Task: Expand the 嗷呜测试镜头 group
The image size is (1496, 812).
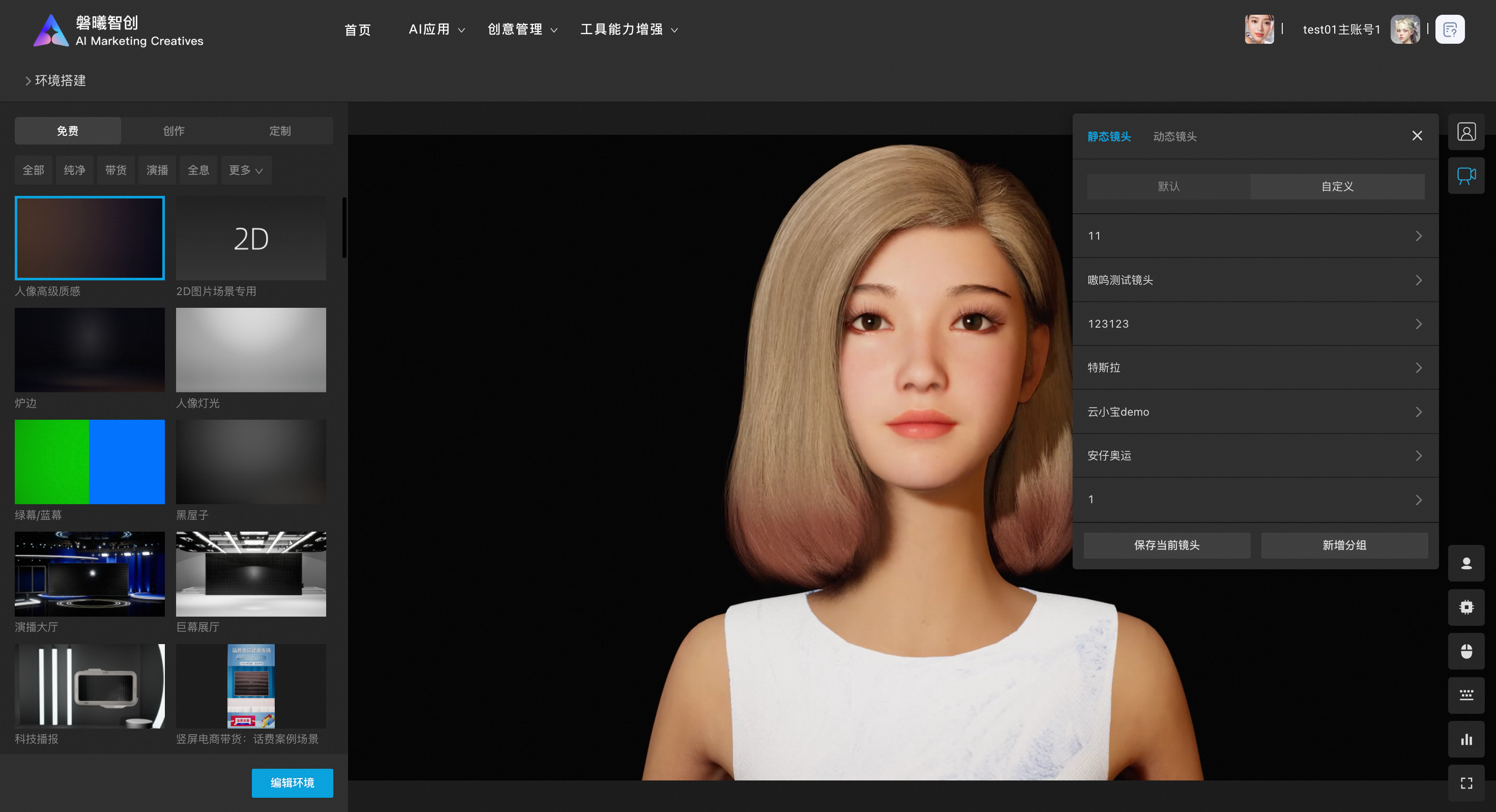Action: pyautogui.click(x=1255, y=280)
